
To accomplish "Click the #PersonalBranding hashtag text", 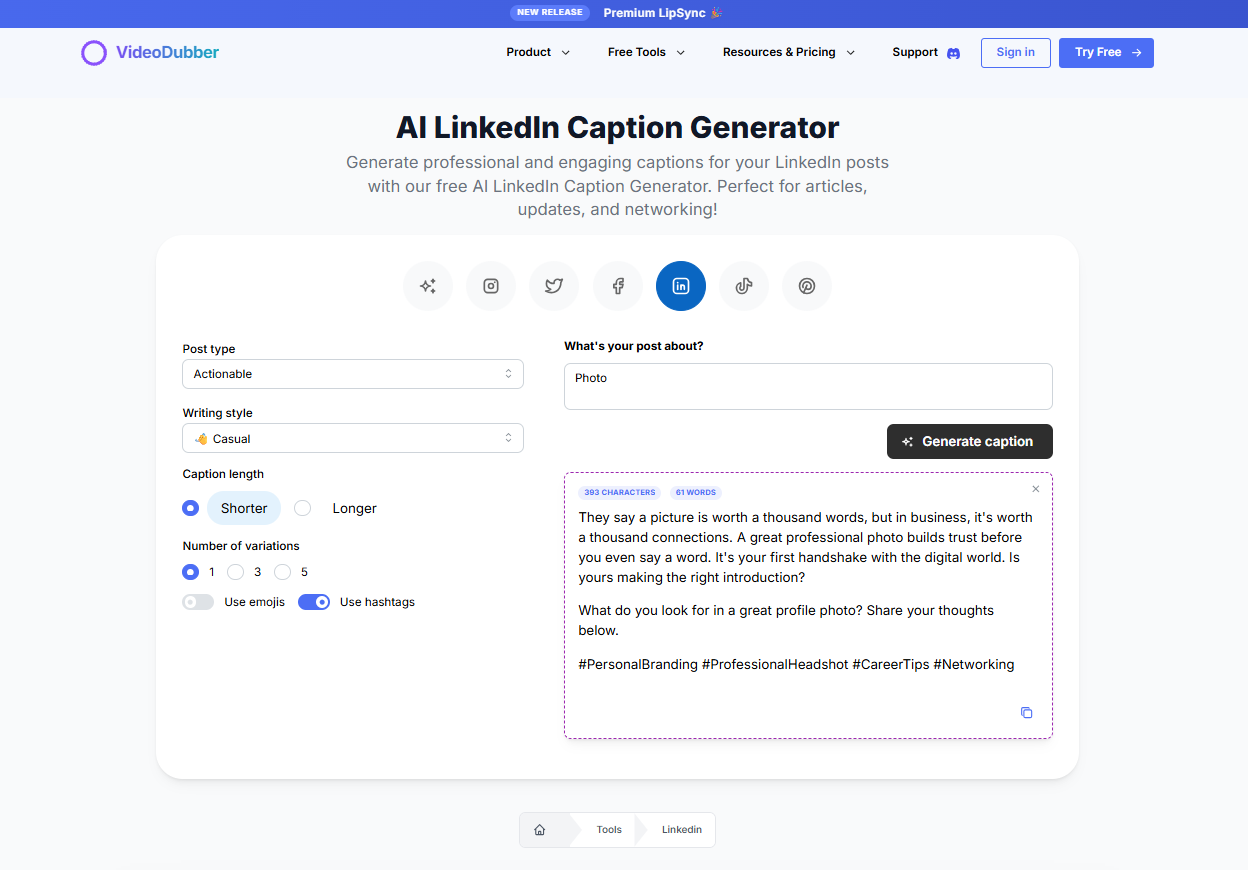I will point(638,664).
